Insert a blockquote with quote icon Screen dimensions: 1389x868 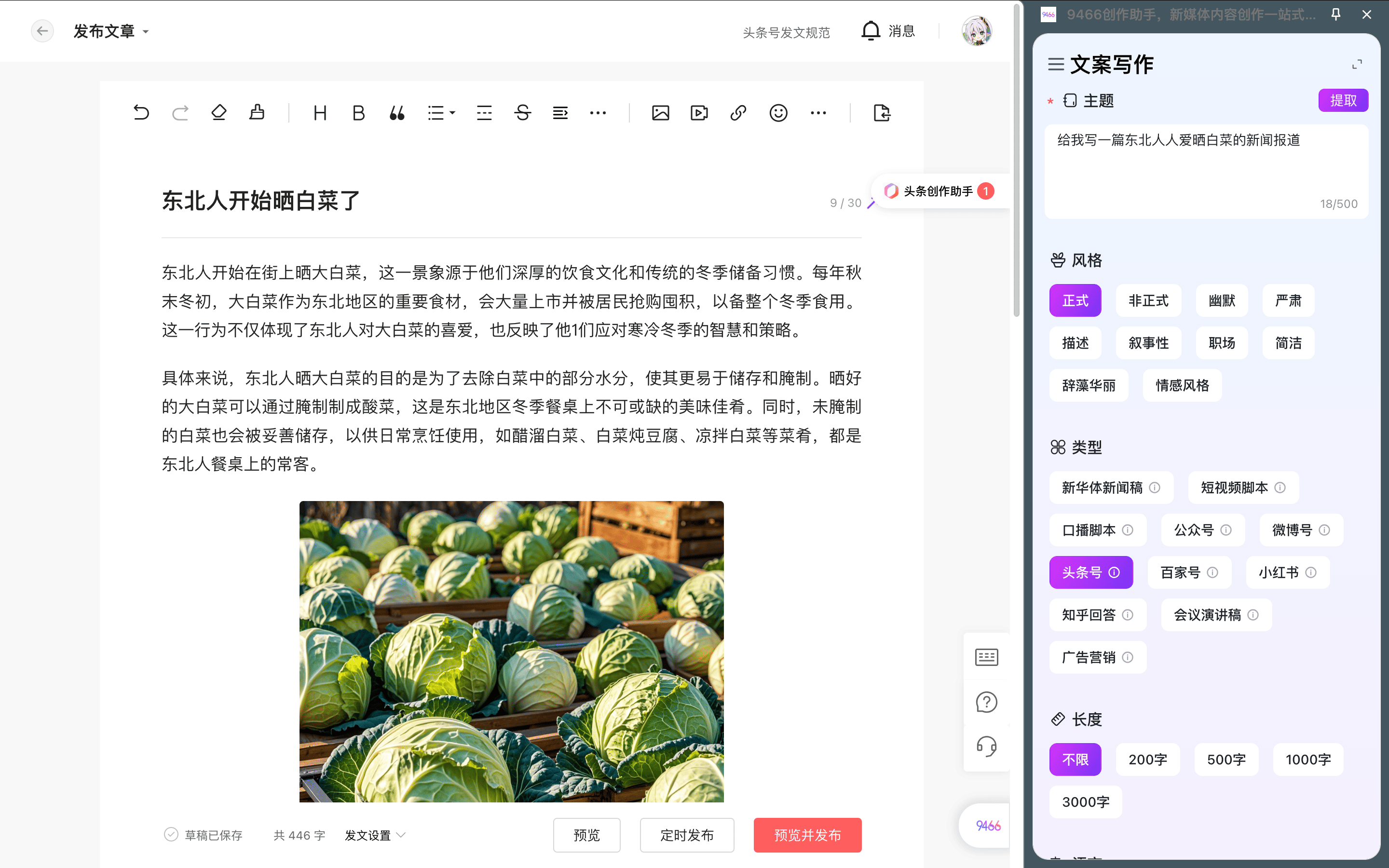point(396,112)
